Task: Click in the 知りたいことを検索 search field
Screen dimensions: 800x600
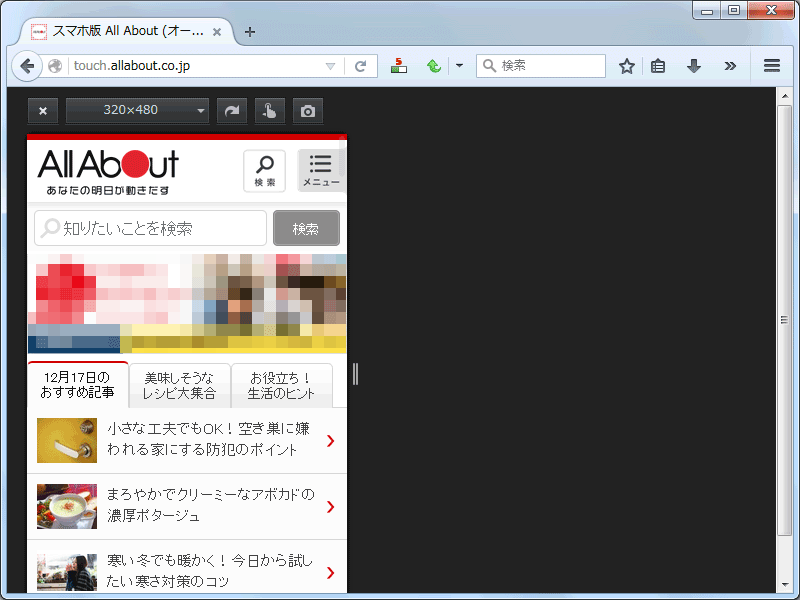Action: click(x=150, y=228)
